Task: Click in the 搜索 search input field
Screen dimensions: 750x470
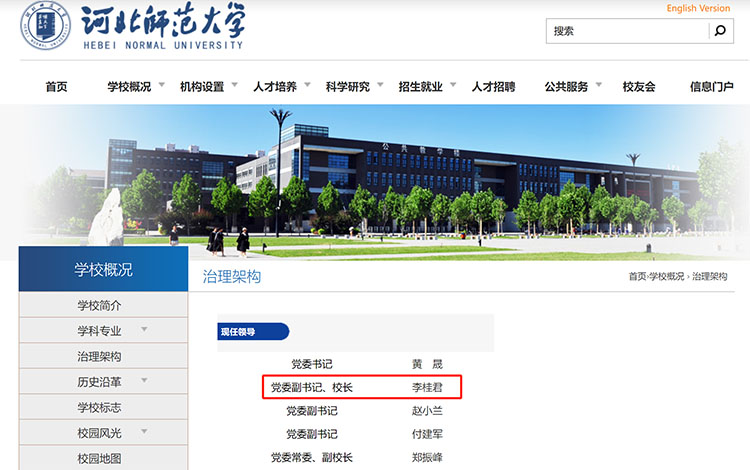Action: pyautogui.click(x=626, y=31)
